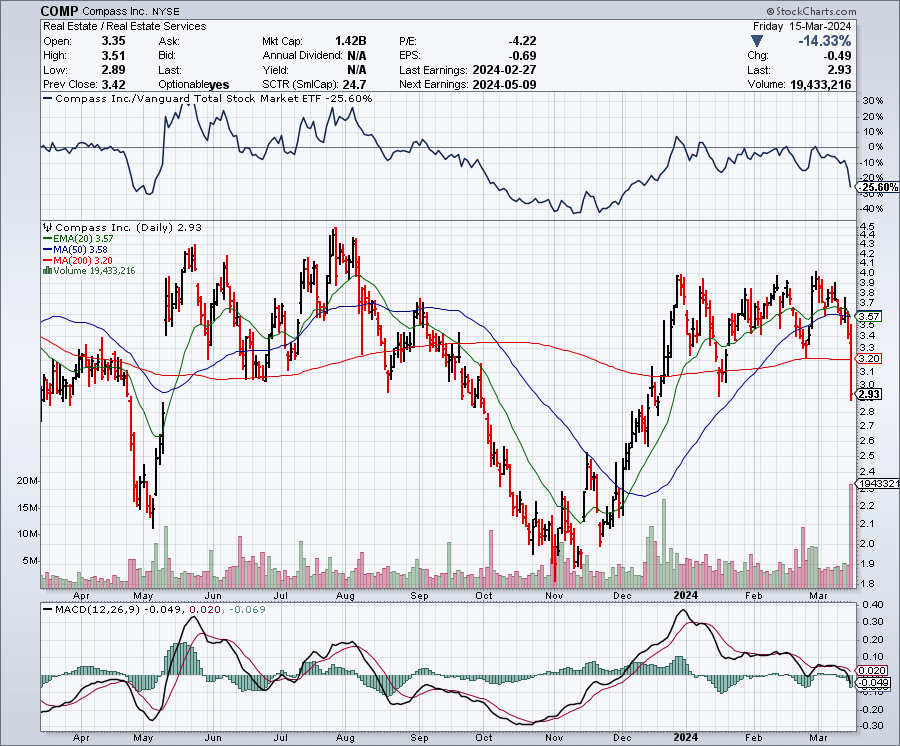Click the 3.20 MA(200) price axis tag
Image resolution: width=900 pixels, height=746 pixels.
[869, 359]
